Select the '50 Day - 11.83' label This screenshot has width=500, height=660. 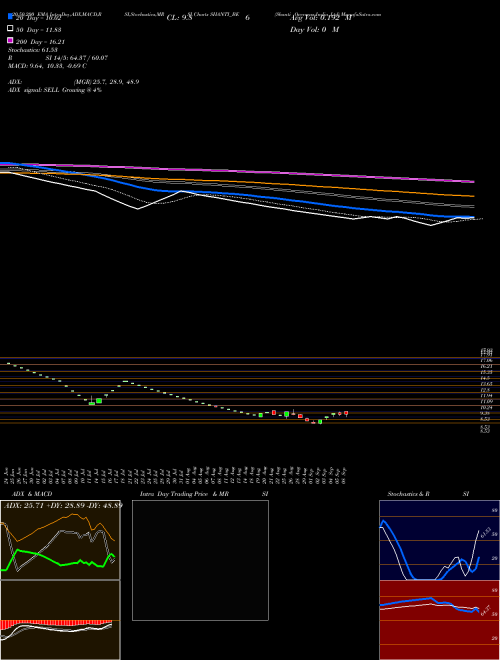(x=38, y=30)
